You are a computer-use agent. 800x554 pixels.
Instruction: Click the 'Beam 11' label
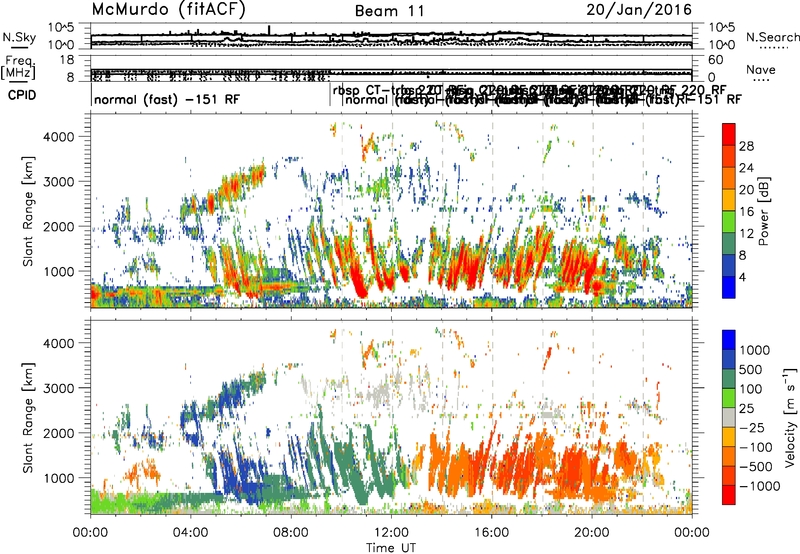click(x=390, y=11)
